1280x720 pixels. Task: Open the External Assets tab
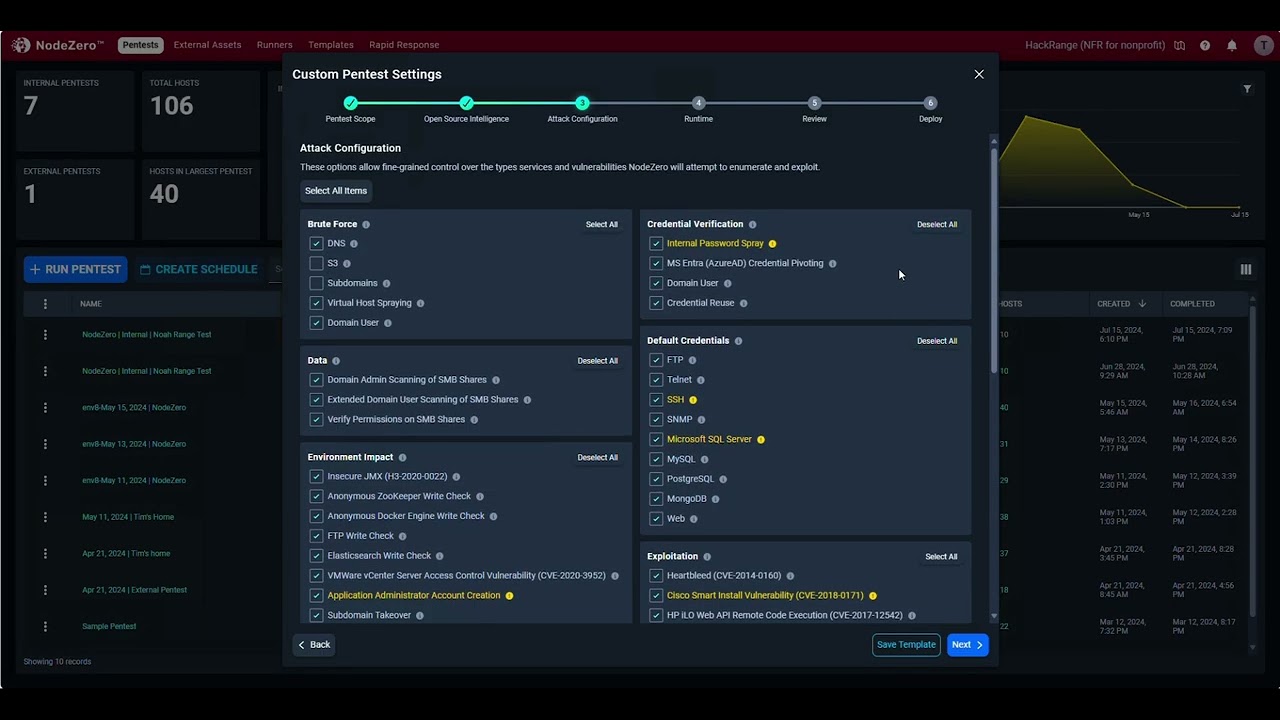[207, 45]
